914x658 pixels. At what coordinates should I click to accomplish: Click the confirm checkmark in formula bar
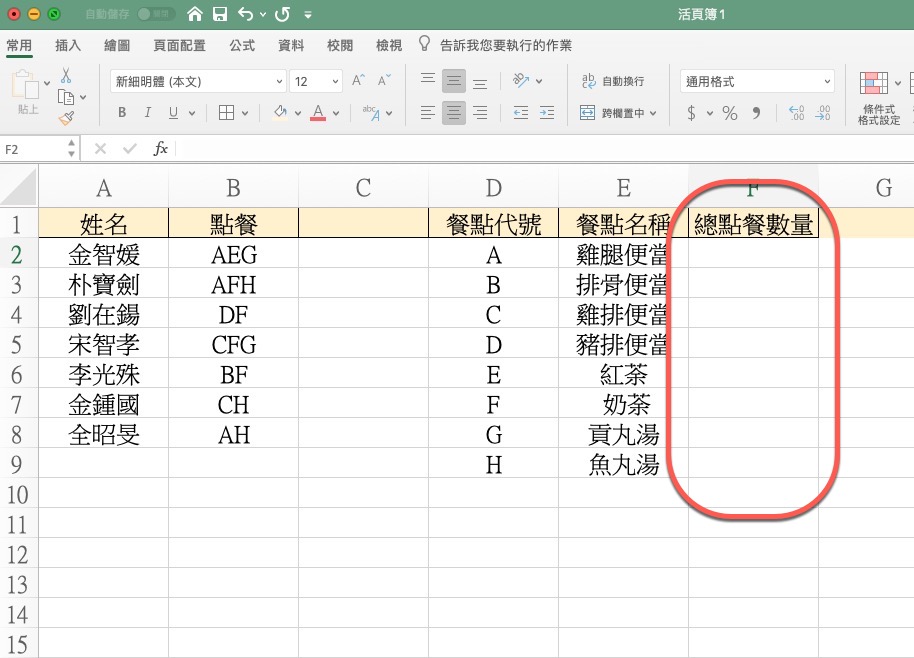coord(129,149)
